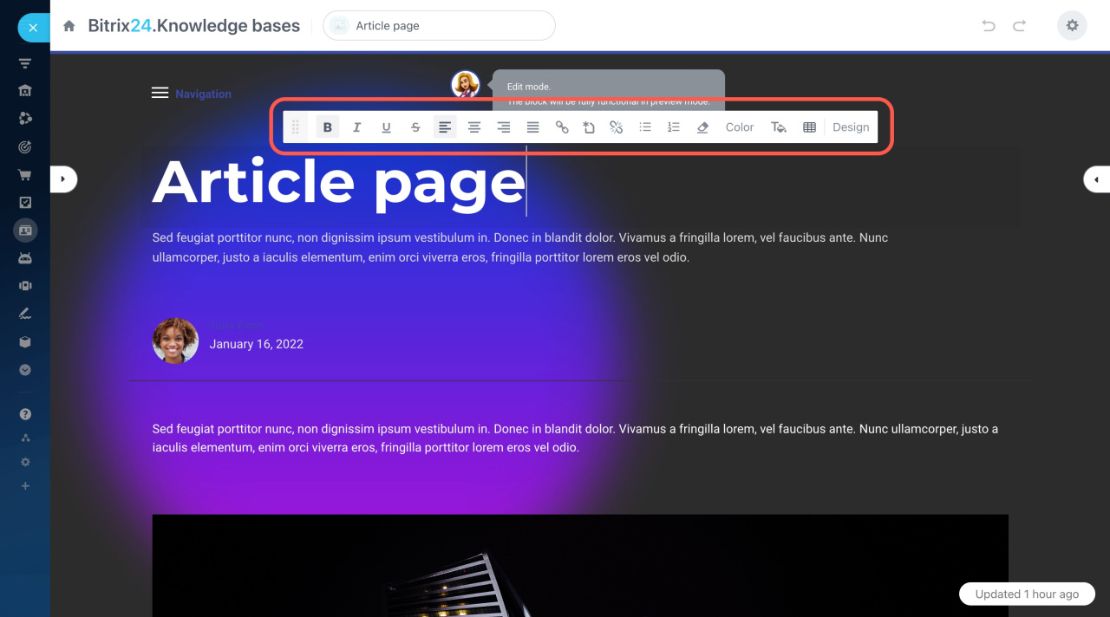Viewport: 1110px width, 617px height.
Task: Toggle Italic formatting in the text toolbar
Action: (x=357, y=127)
